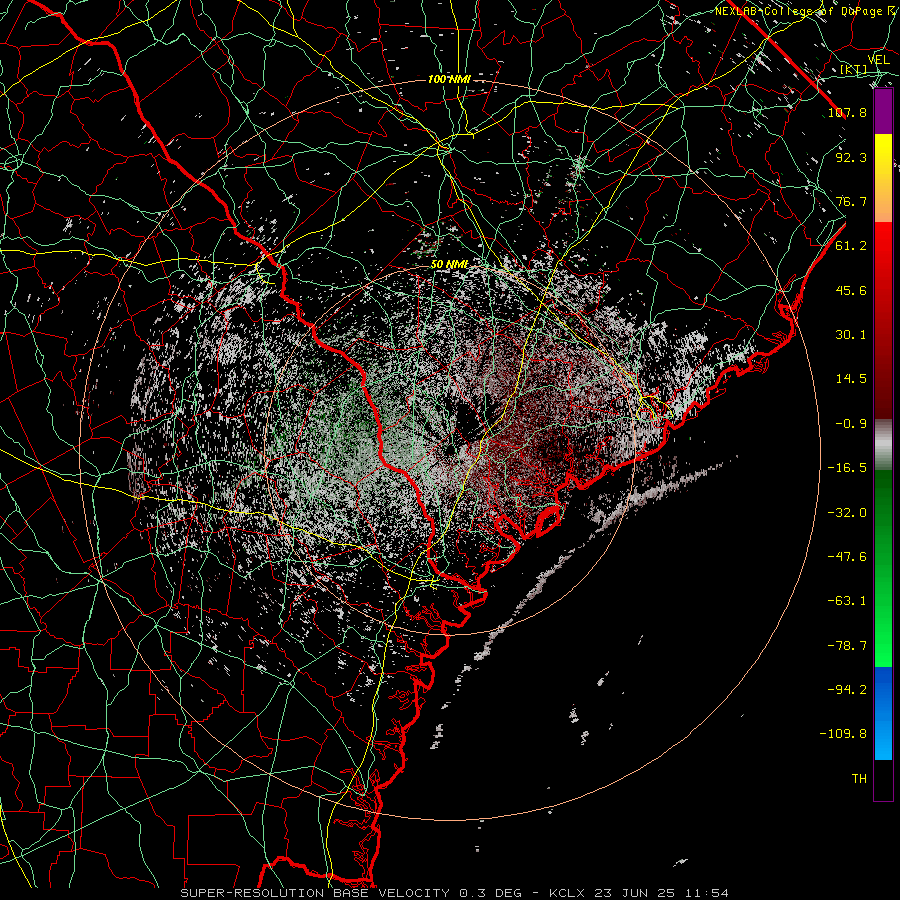Click the 100 NMI range ring label
This screenshot has width=900, height=900.
[449, 79]
